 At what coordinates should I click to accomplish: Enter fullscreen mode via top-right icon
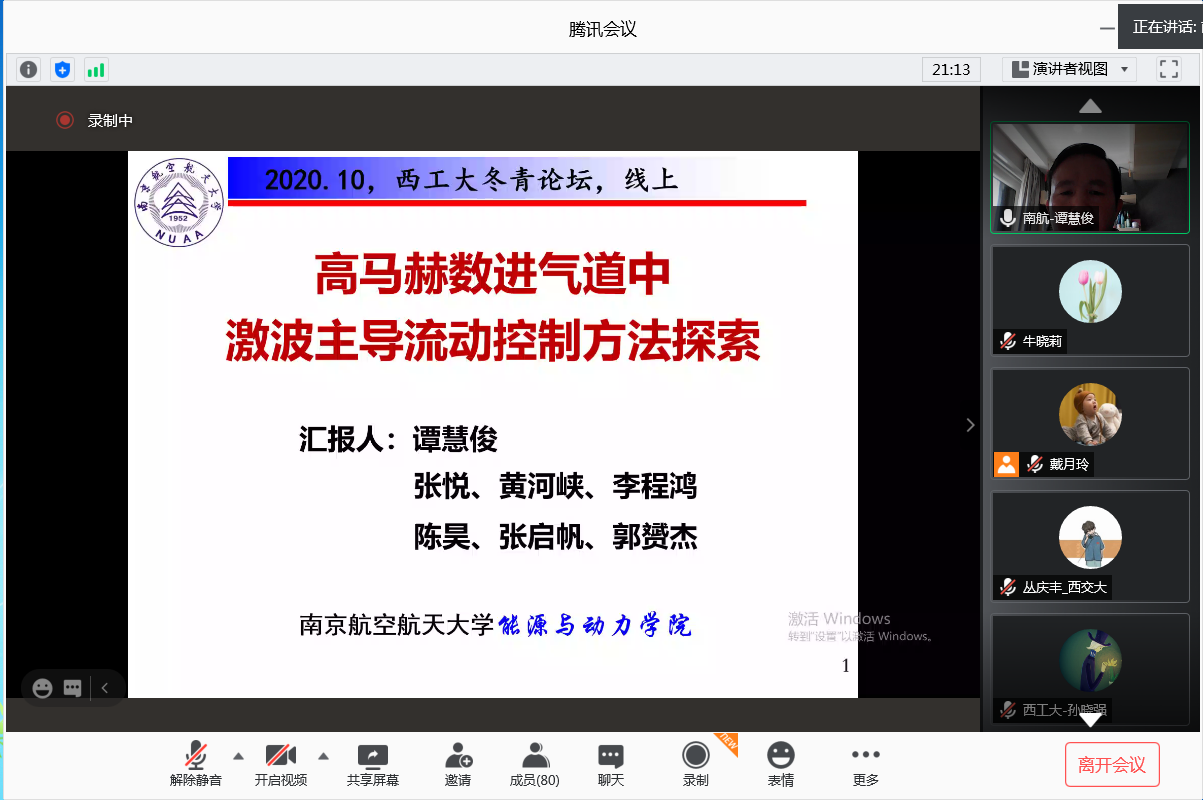click(1168, 69)
